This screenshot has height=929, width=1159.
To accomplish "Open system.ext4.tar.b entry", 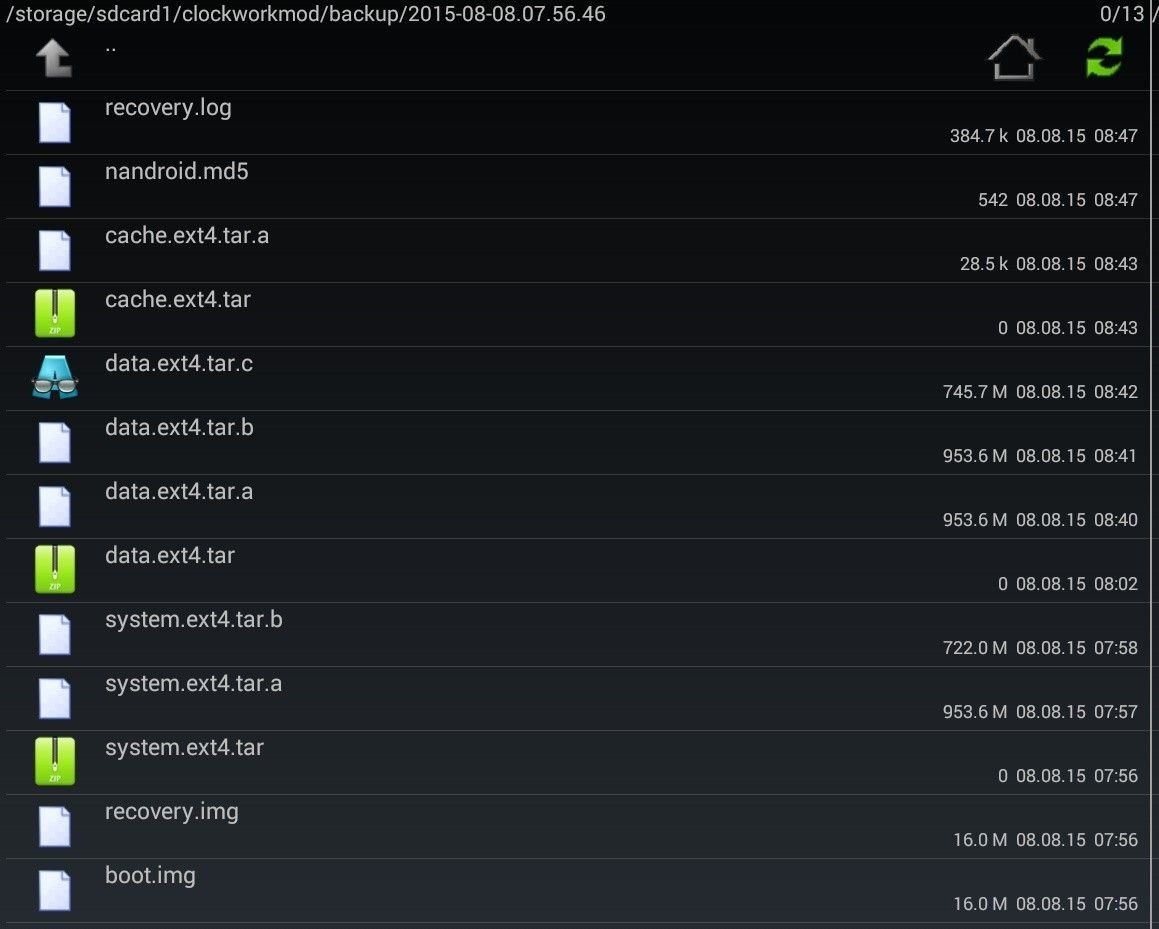I will point(577,634).
